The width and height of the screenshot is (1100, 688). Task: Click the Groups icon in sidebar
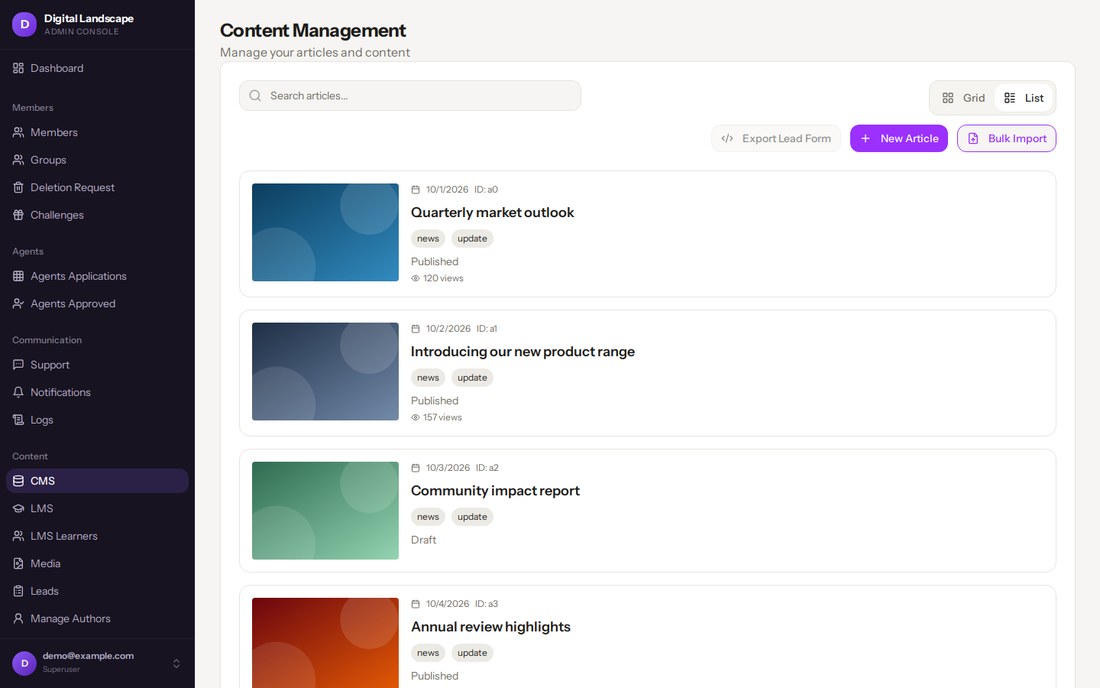pos(18,160)
